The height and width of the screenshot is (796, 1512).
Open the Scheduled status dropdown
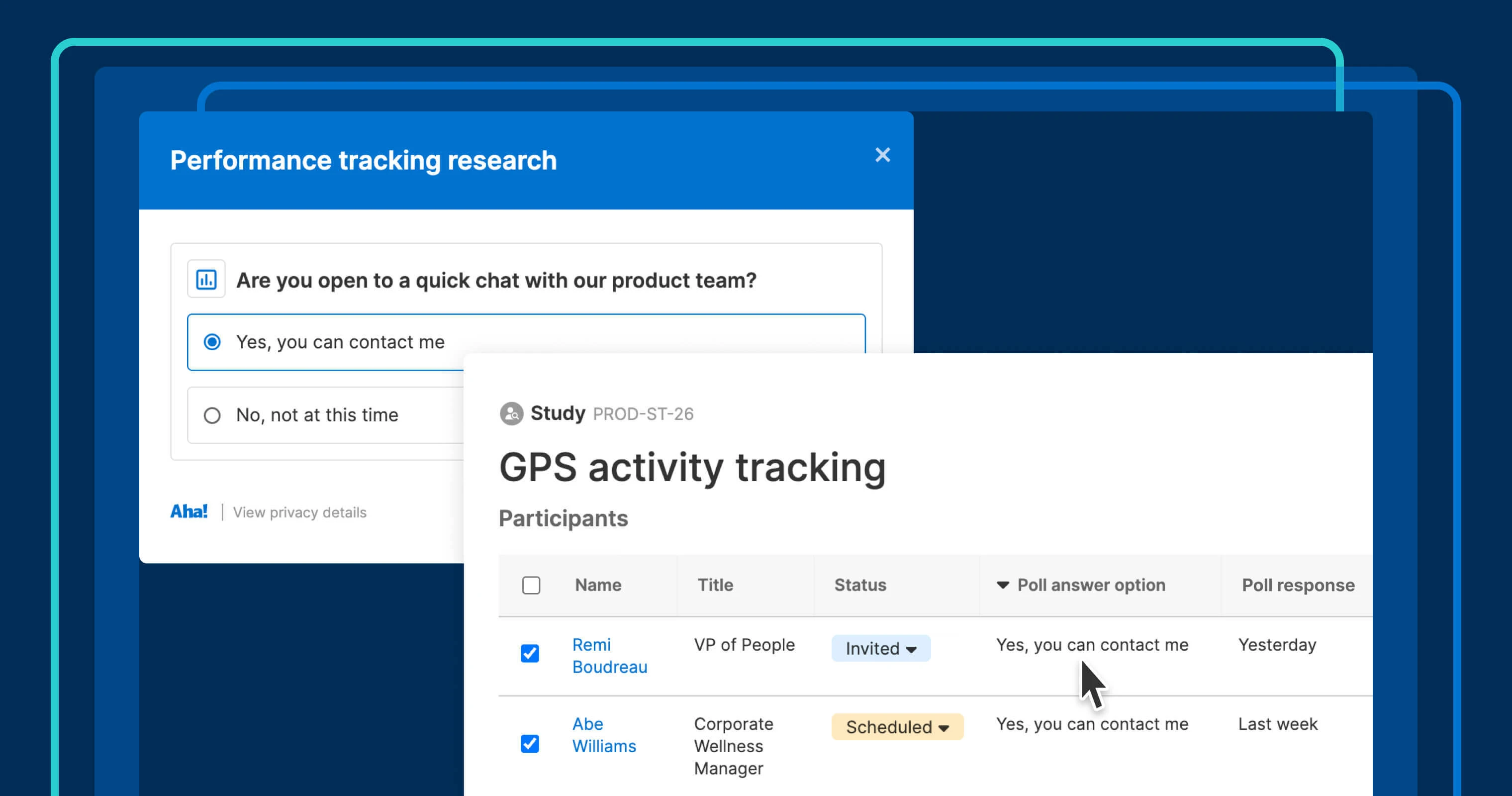tap(897, 727)
